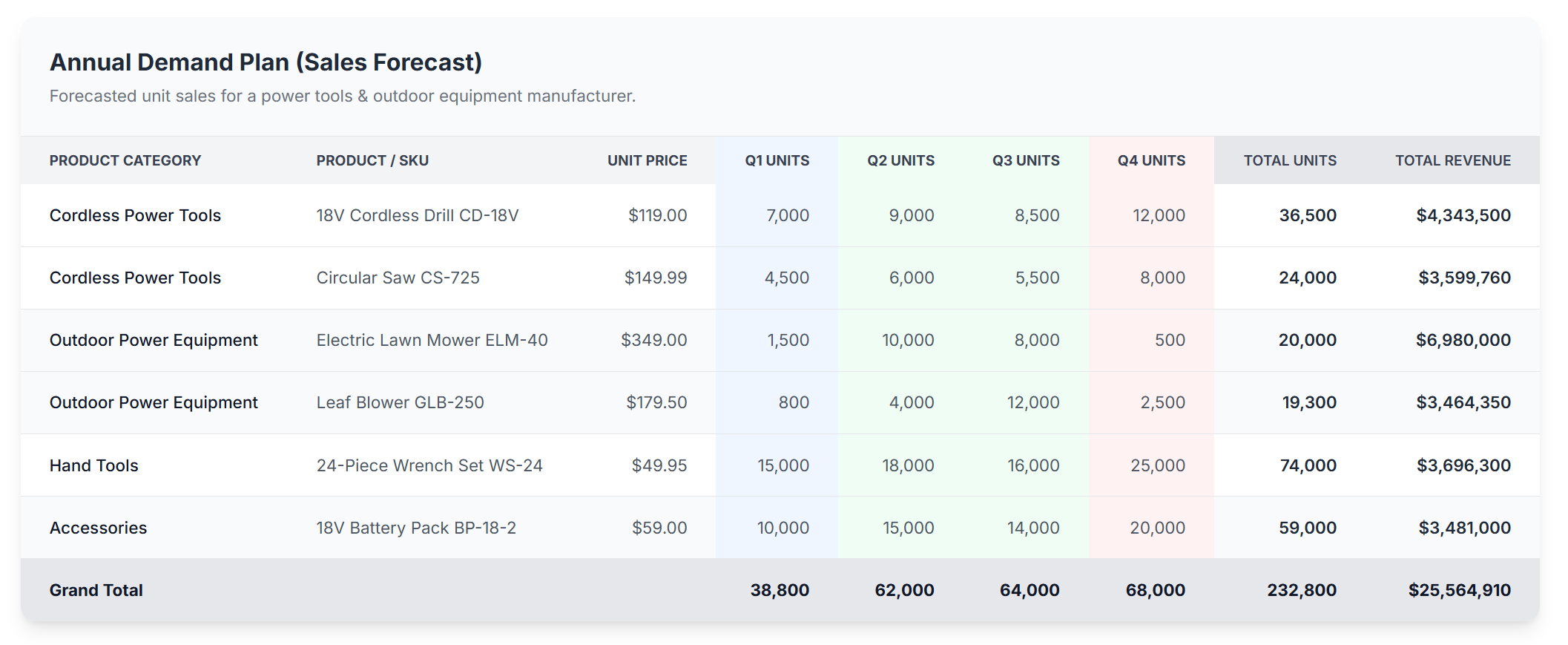
Task: Click the Total Units column header
Action: click(x=1290, y=160)
